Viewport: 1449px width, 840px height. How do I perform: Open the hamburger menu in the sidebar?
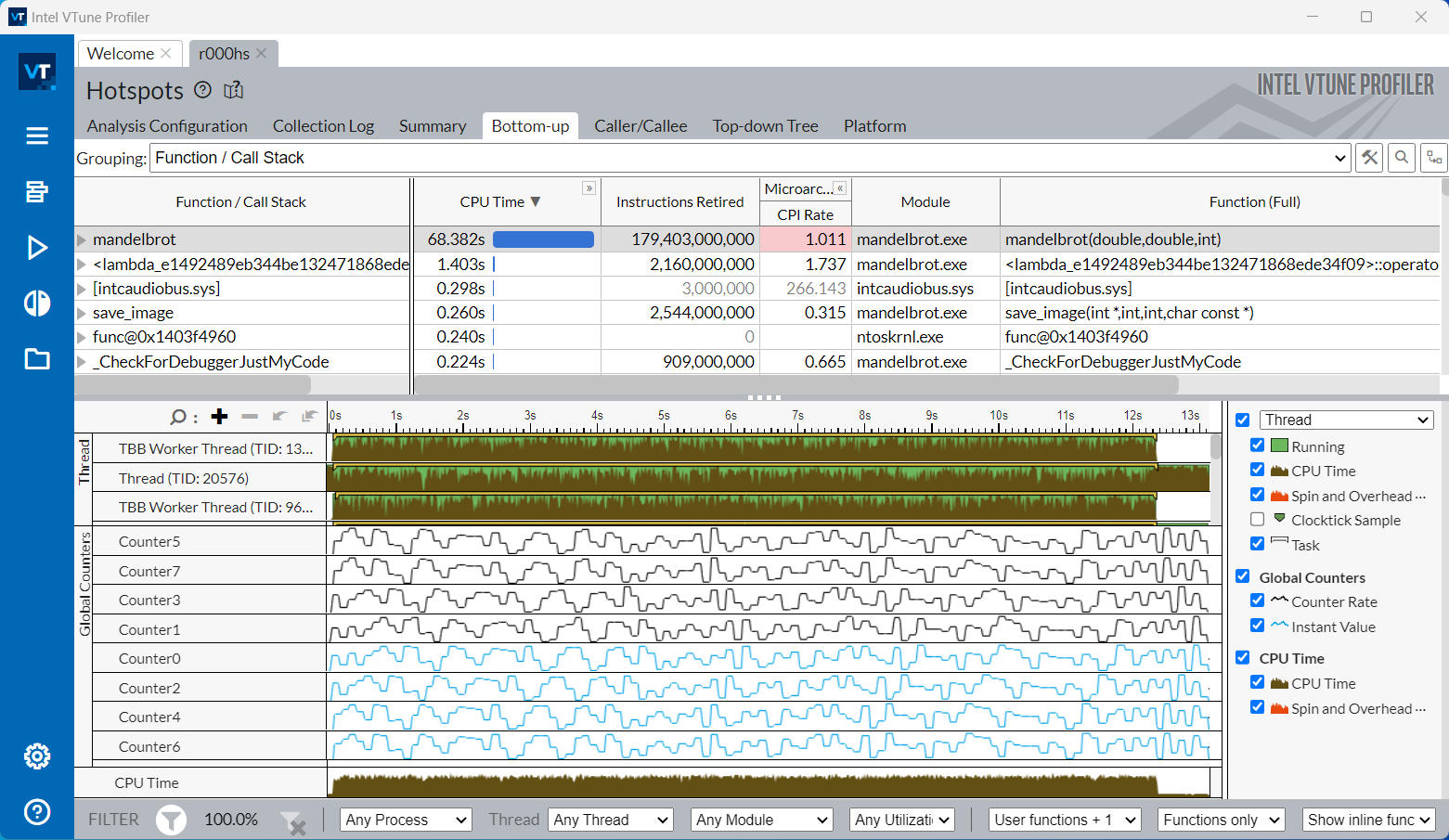(x=37, y=136)
